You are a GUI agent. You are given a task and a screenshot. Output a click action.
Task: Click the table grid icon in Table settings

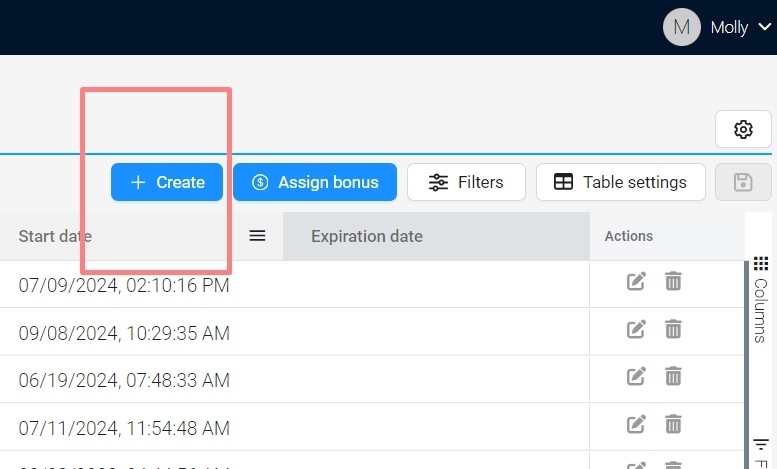point(563,182)
